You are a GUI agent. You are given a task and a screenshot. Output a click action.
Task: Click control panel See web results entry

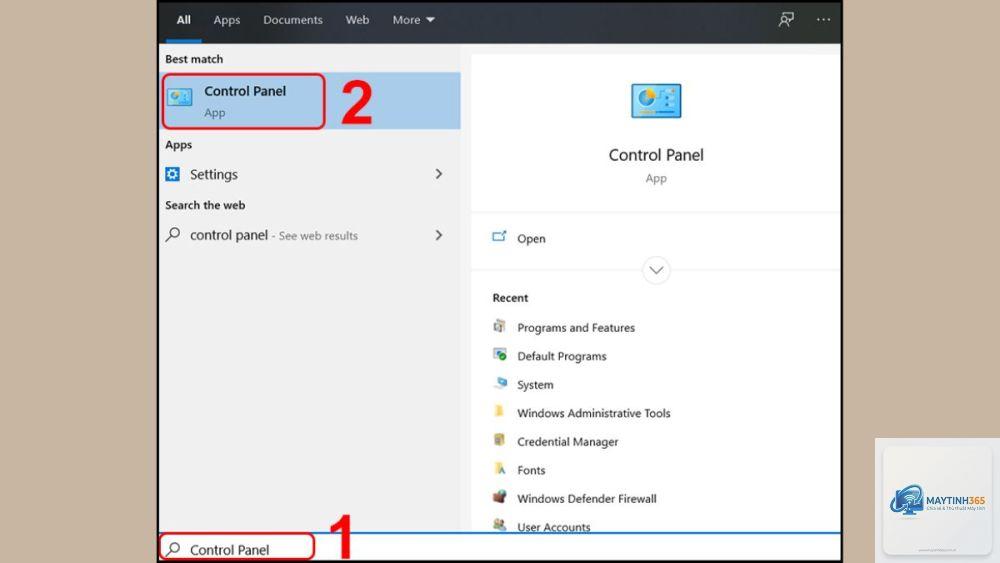[x=309, y=235]
